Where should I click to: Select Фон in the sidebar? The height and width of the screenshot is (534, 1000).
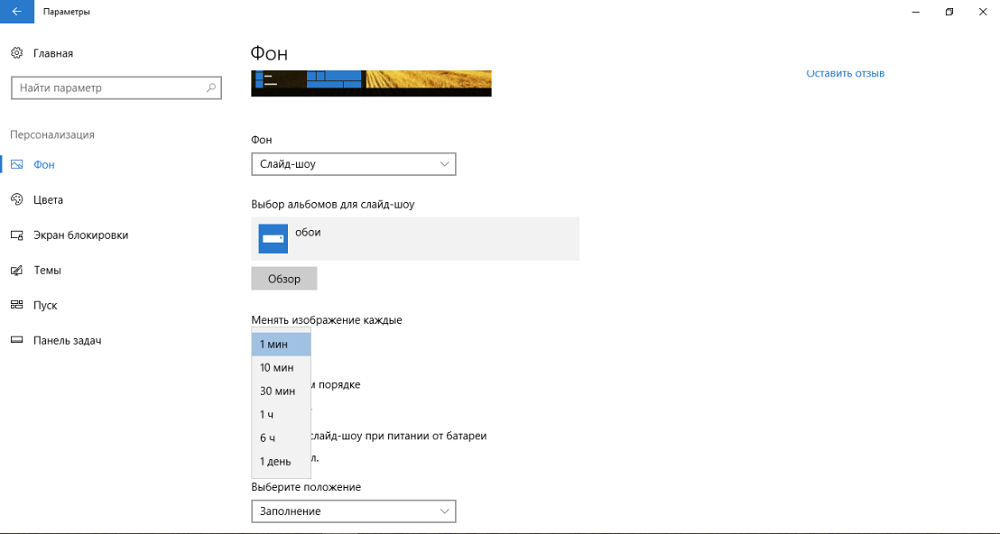(44, 165)
